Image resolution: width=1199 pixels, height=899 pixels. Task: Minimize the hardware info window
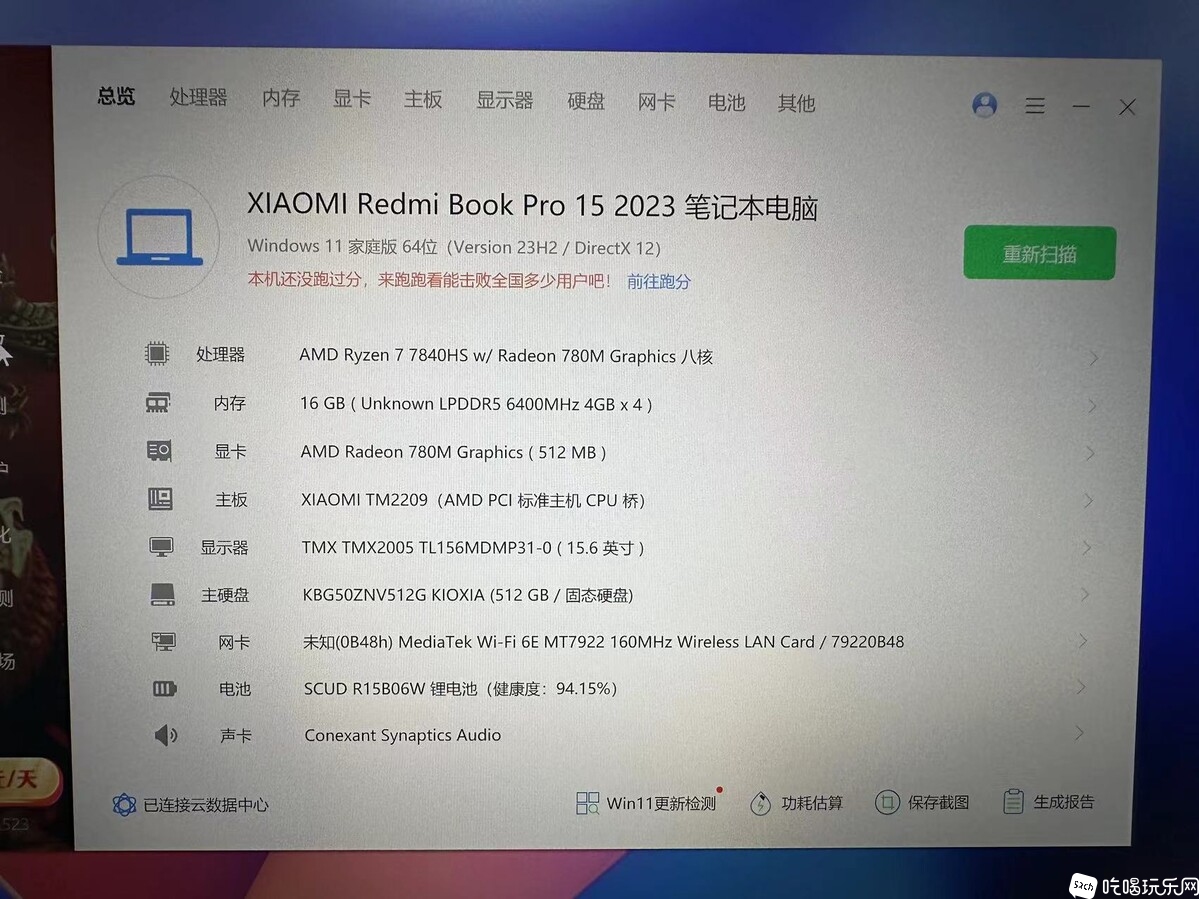tap(1080, 106)
